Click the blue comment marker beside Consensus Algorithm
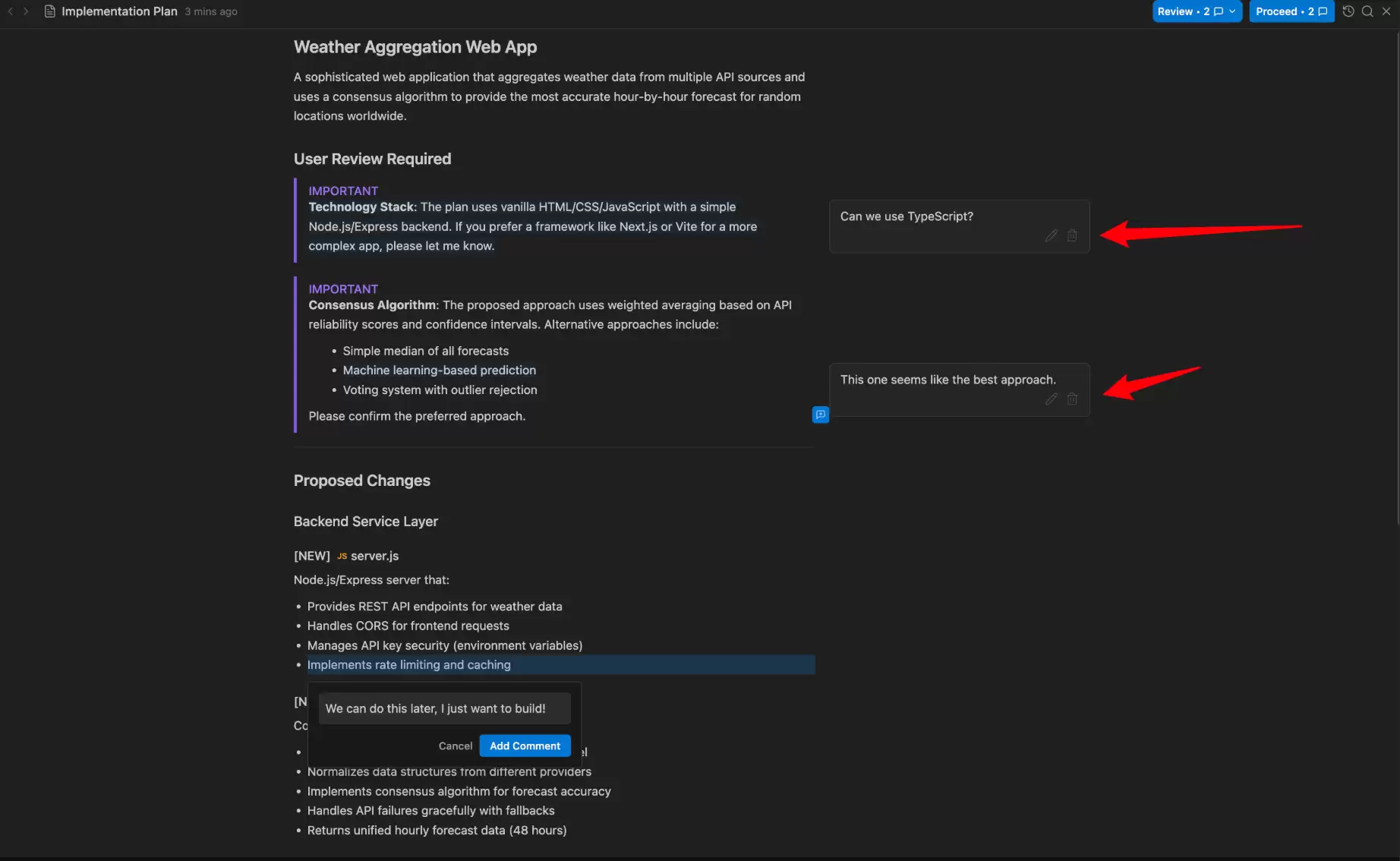This screenshot has width=1400, height=861. pyautogui.click(x=821, y=415)
